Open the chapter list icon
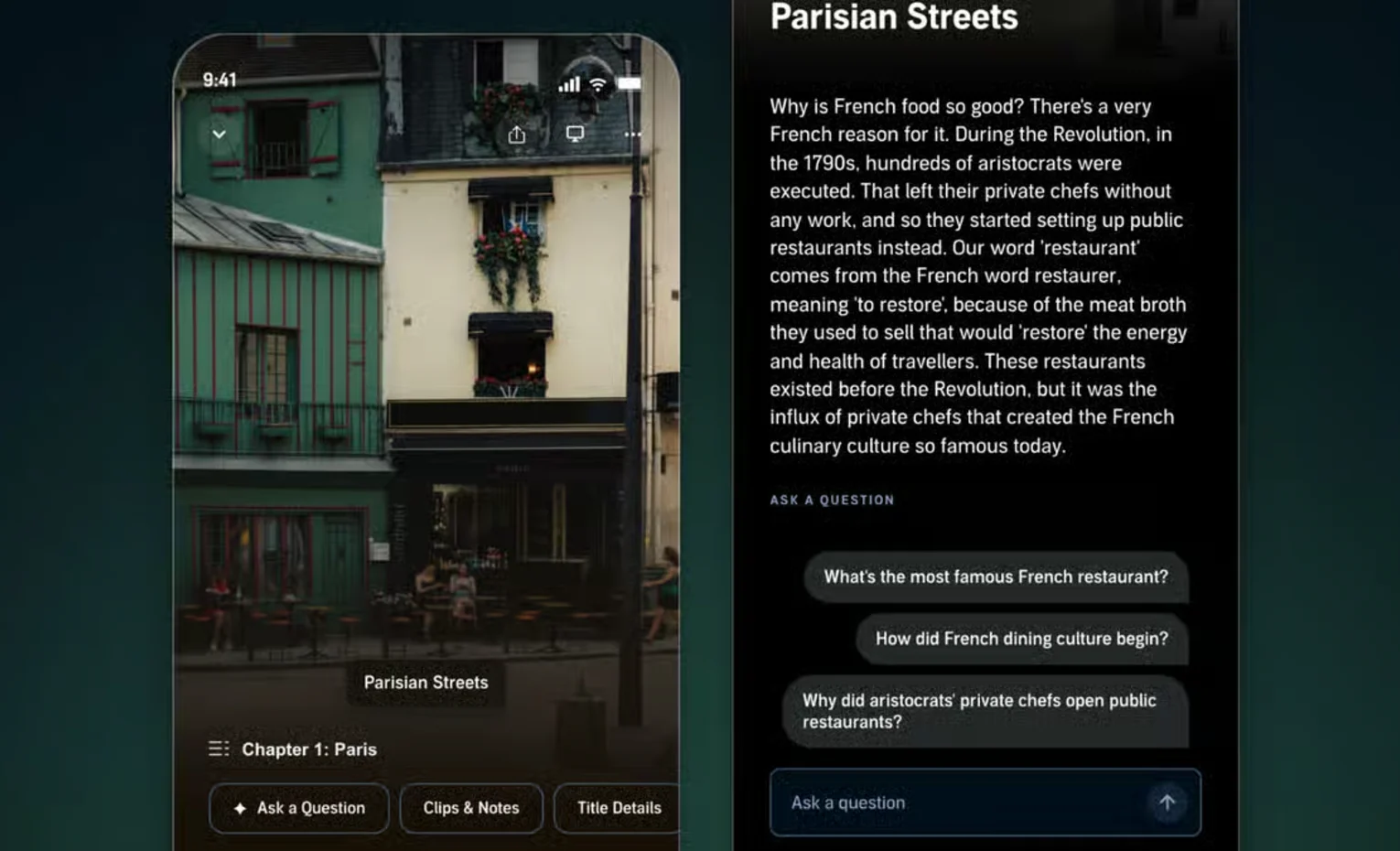 (x=219, y=749)
